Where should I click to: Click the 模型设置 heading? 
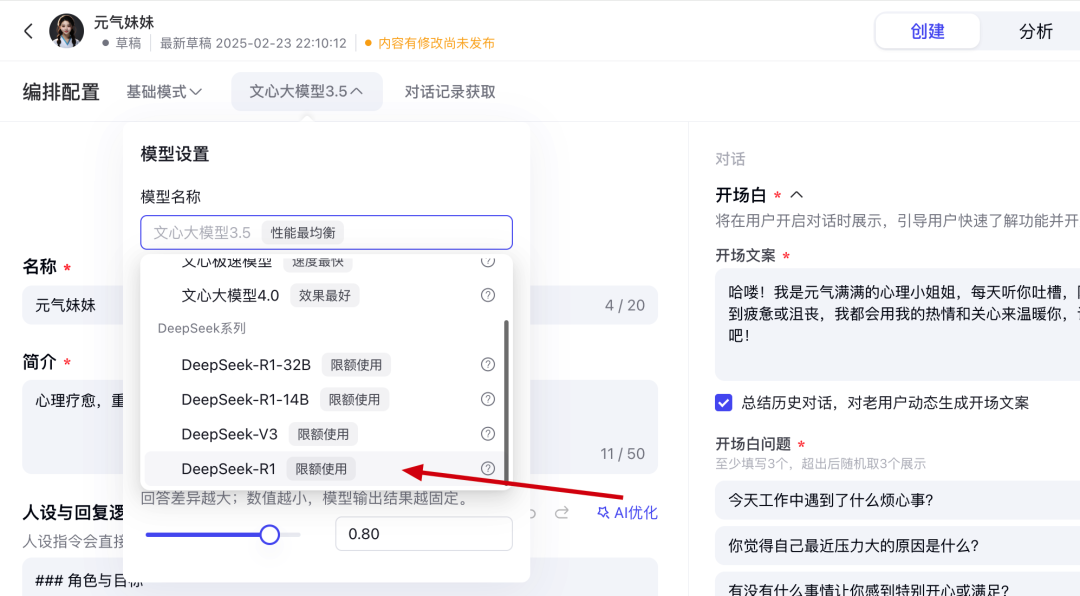[x=175, y=154]
